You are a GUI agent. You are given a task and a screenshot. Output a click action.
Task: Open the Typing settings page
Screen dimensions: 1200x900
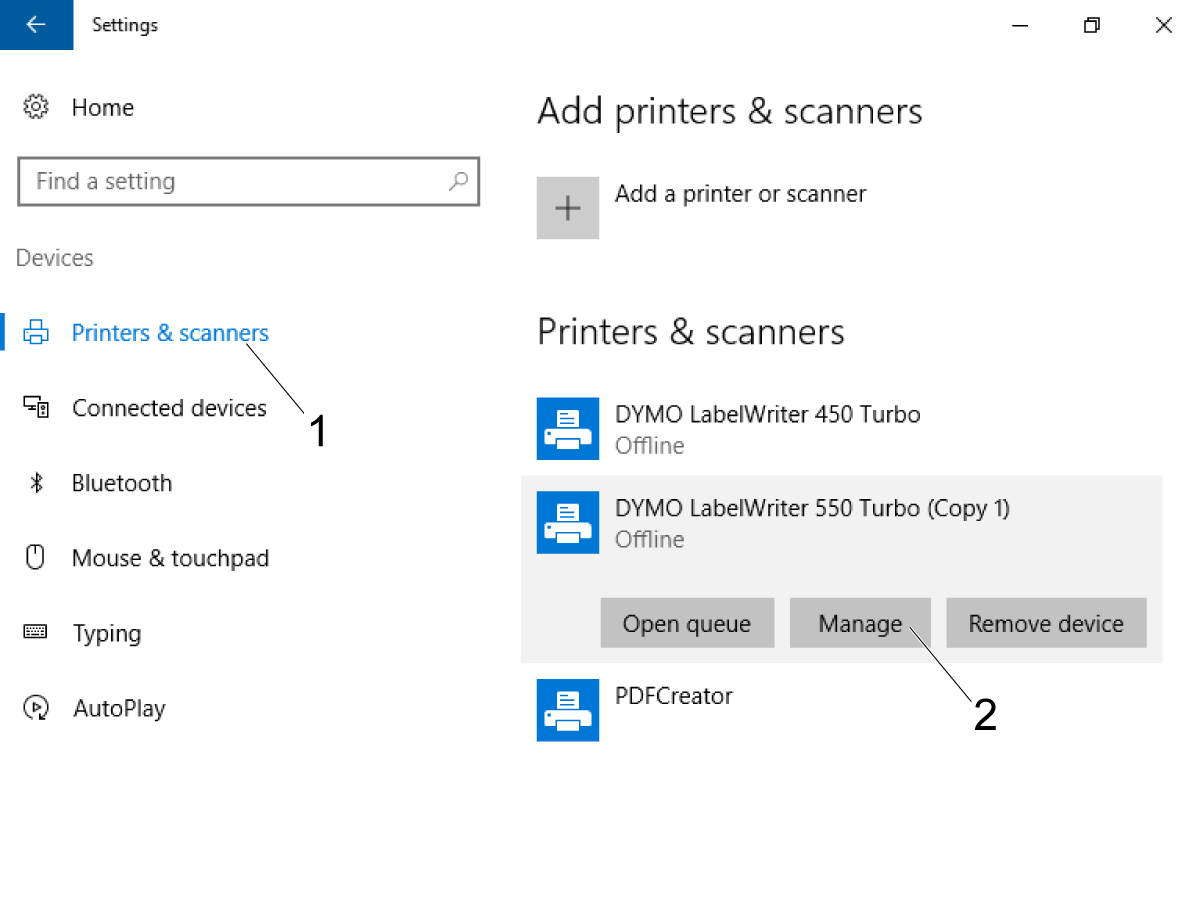click(107, 633)
